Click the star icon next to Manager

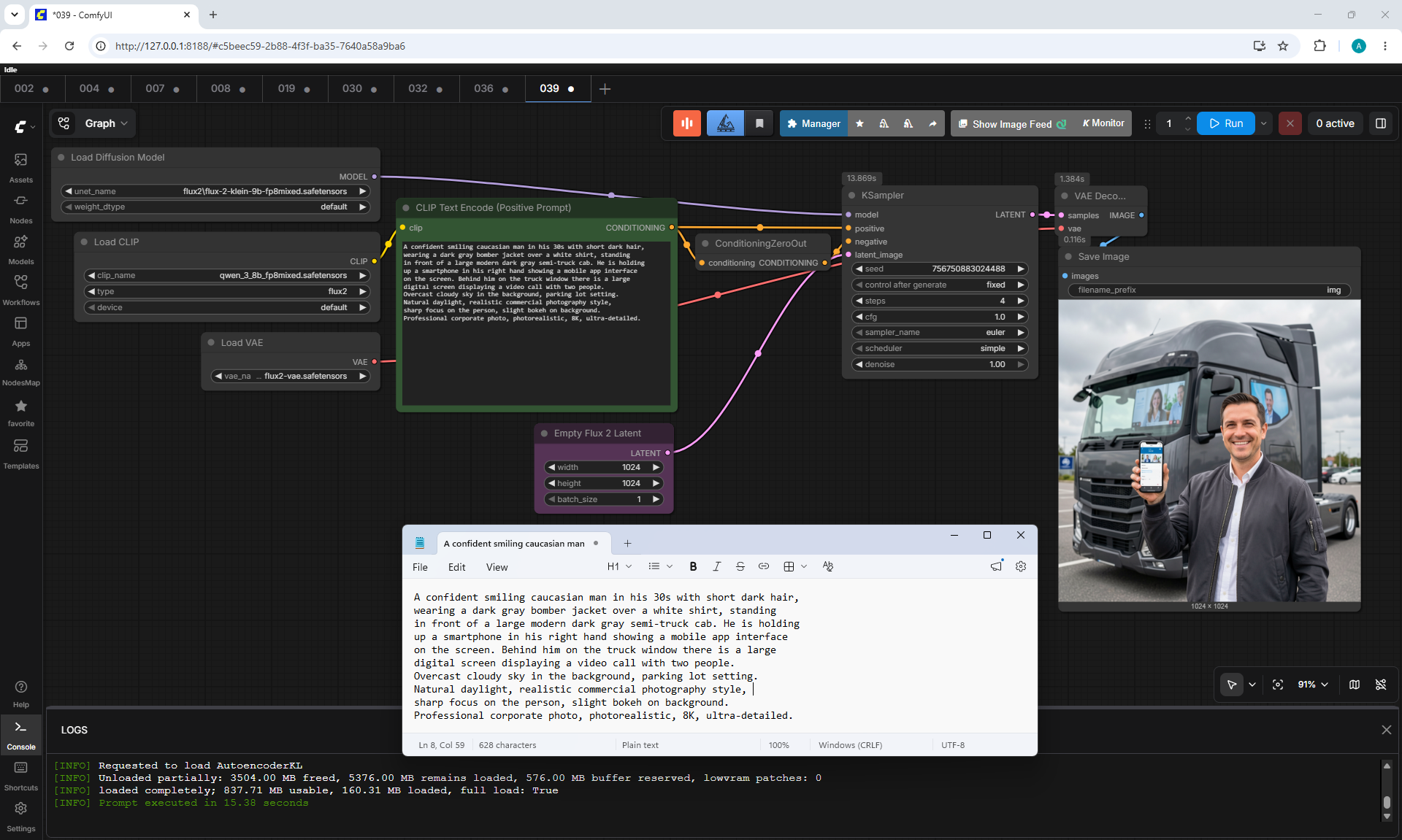point(859,123)
